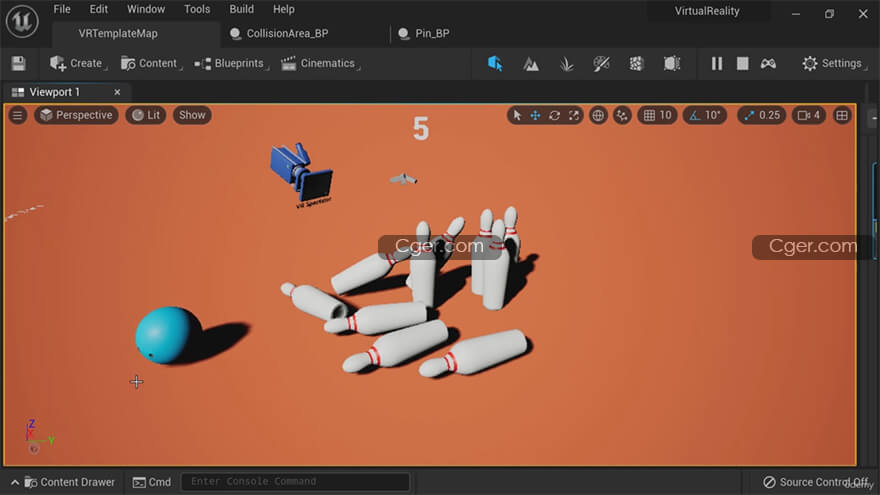The height and width of the screenshot is (495, 880).
Task: Pause the play-in-editor session
Action: point(716,63)
